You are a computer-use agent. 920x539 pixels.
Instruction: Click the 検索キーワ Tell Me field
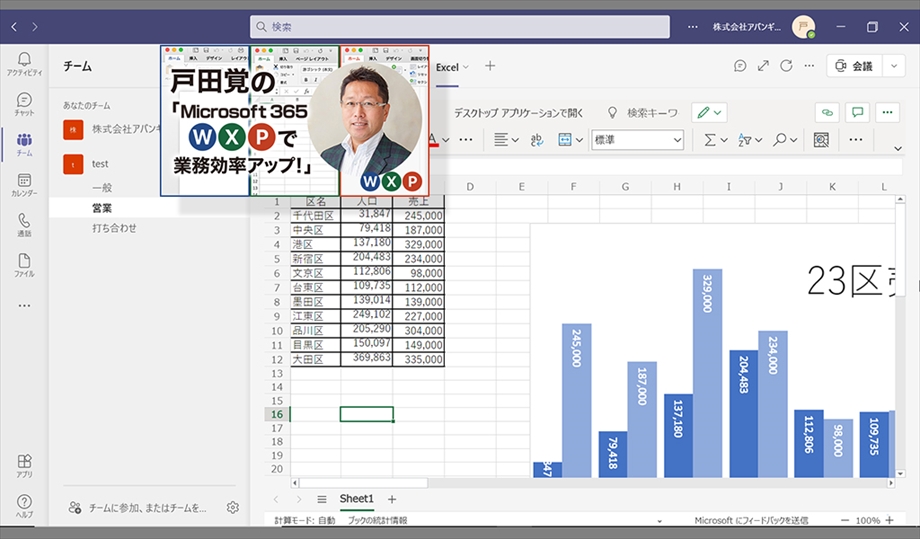(652, 113)
